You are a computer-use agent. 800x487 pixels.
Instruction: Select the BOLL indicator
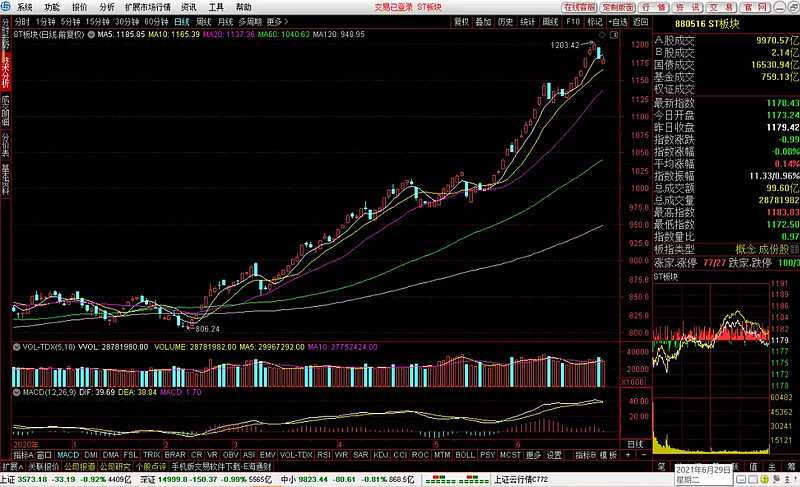coord(465,455)
